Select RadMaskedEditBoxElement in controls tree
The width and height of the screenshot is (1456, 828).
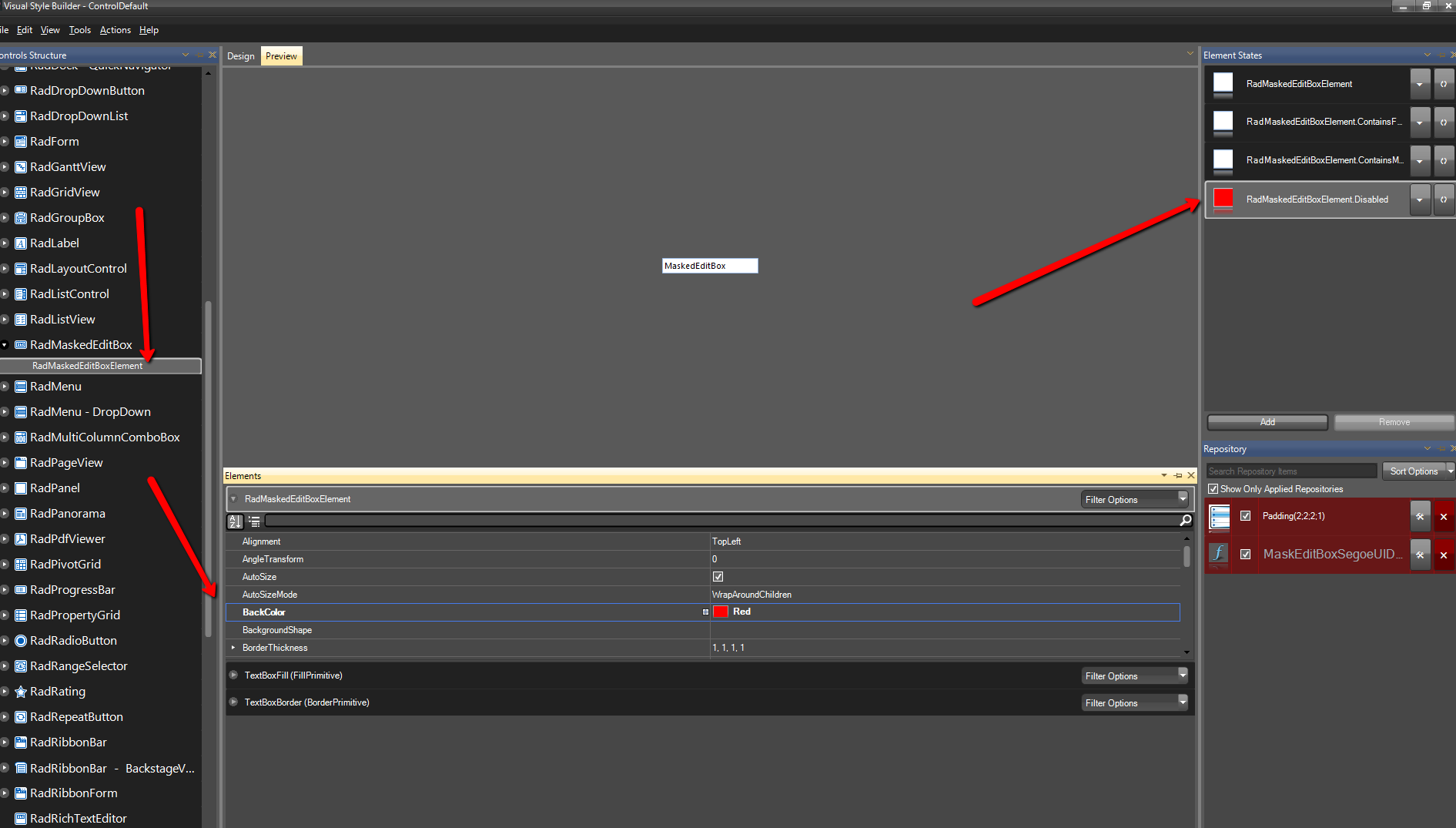click(x=101, y=366)
